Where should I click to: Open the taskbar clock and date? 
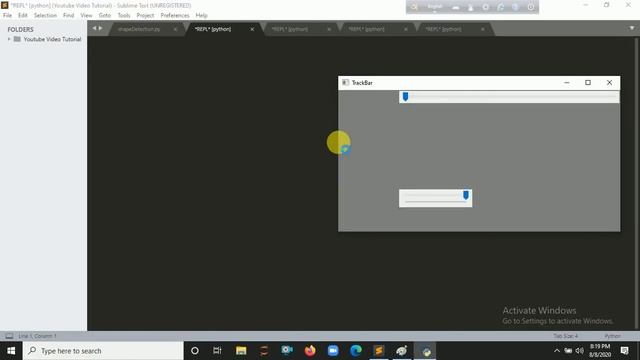pyautogui.click(x=600, y=351)
